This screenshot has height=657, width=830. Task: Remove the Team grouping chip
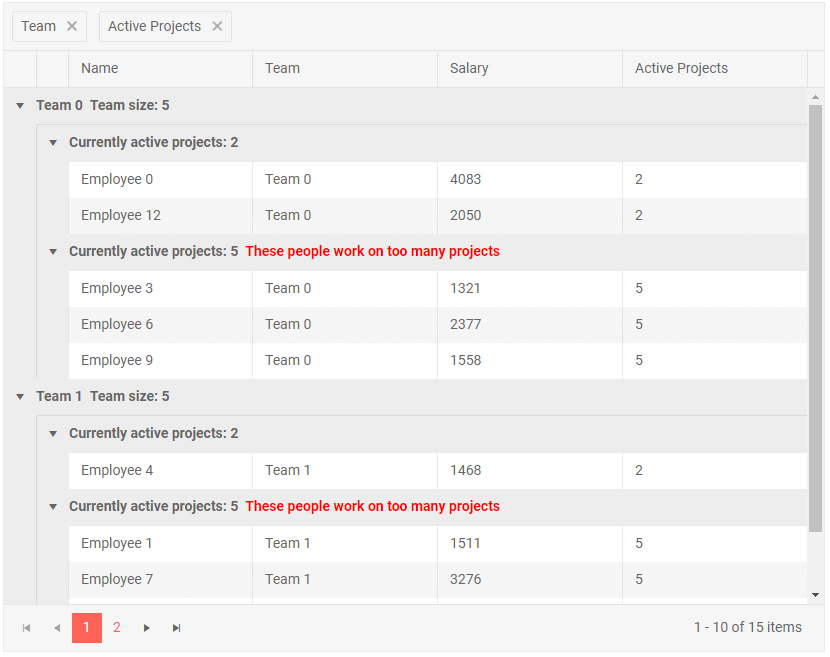[72, 27]
